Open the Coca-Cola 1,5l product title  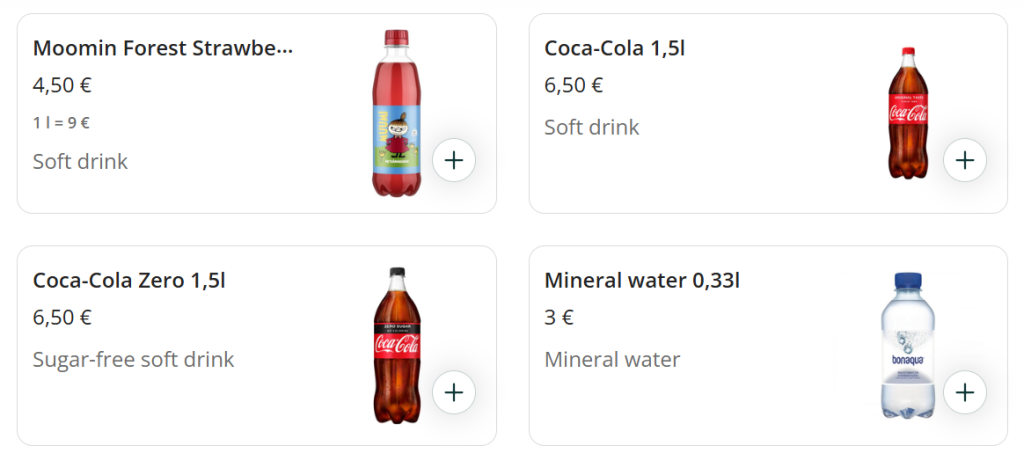coord(614,48)
